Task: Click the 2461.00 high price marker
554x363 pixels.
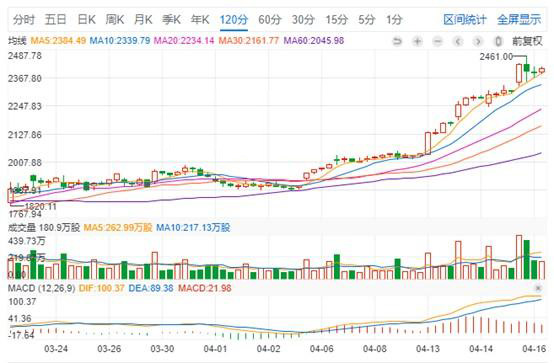Action: coord(496,57)
